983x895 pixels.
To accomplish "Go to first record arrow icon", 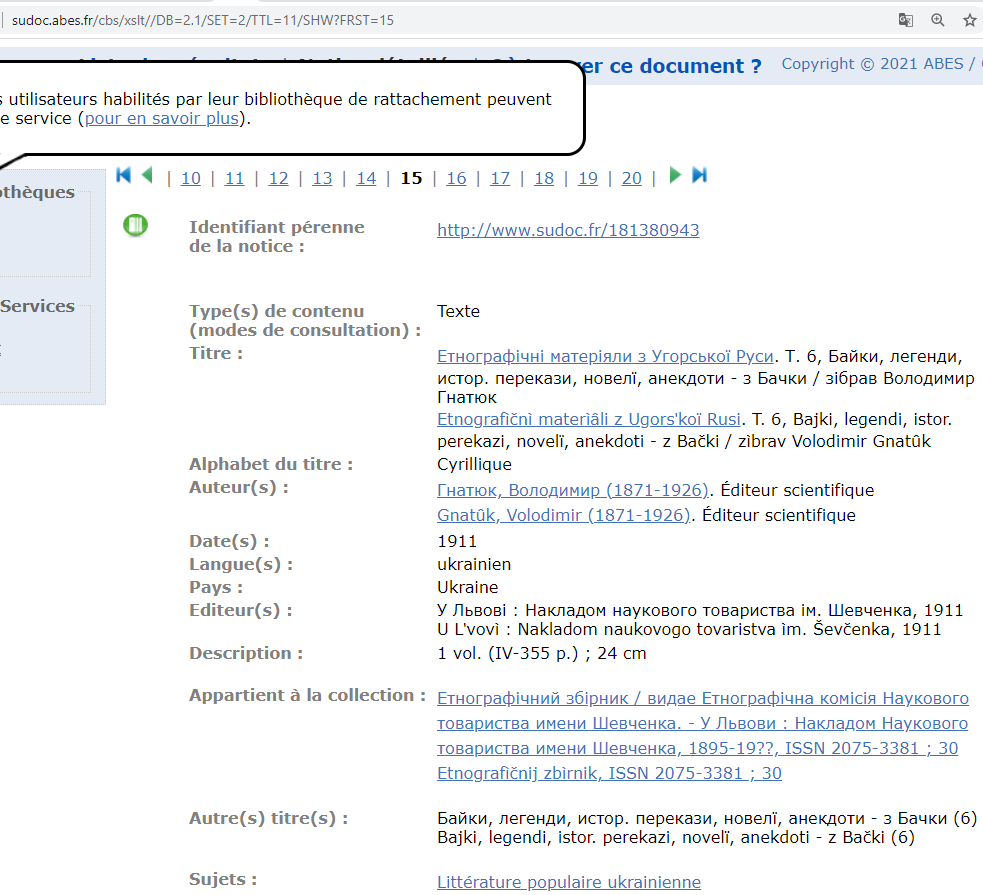I will click(x=124, y=176).
